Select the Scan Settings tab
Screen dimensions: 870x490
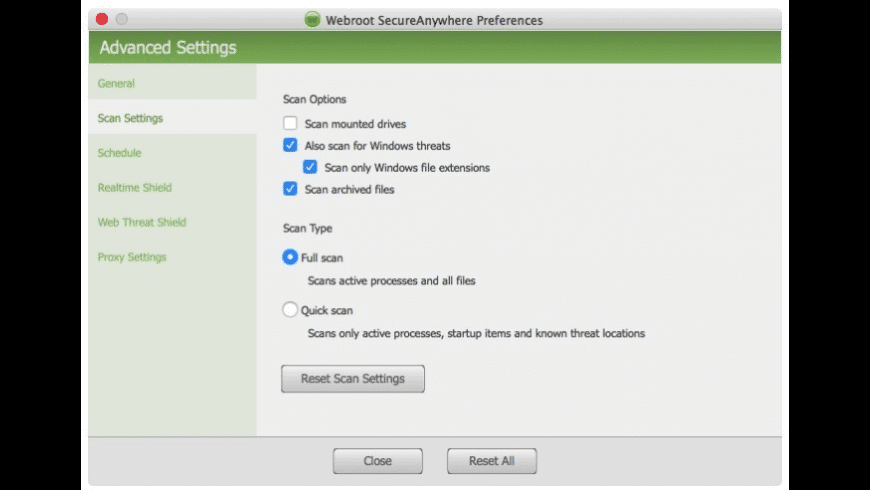pos(172,118)
